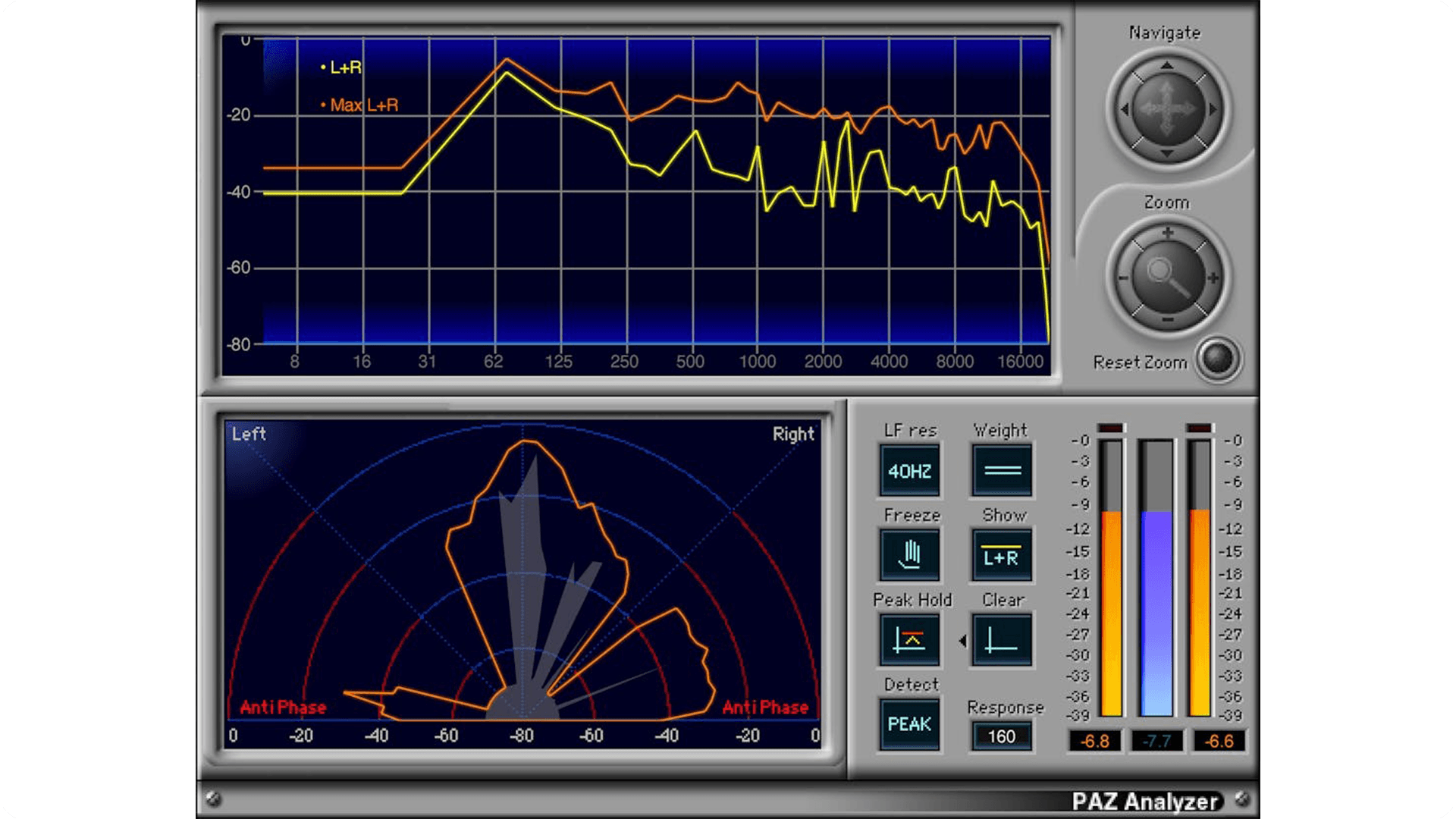
Task: Click left peak readout -6.8
Action: [x=1094, y=741]
